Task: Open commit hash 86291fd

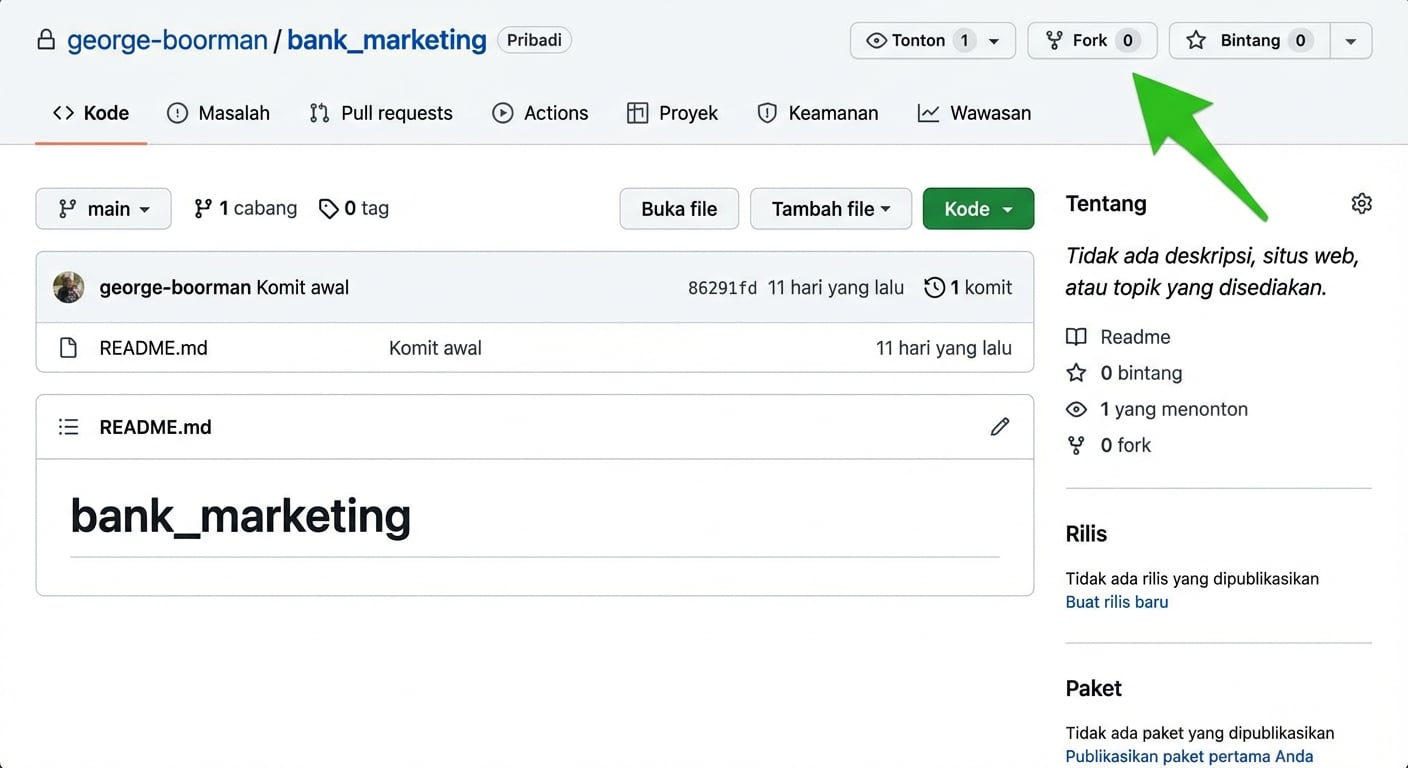Action: pyautogui.click(x=722, y=288)
